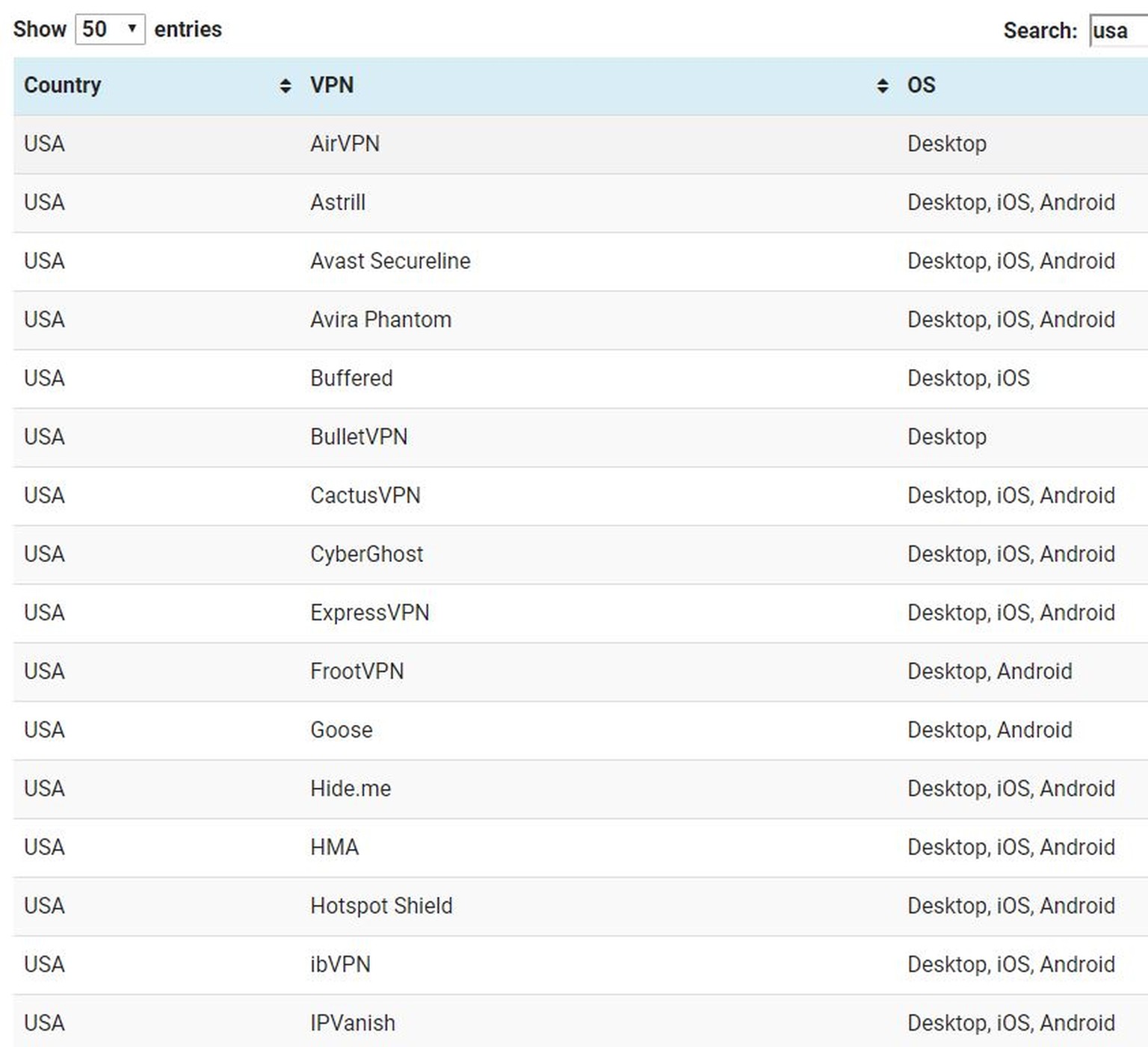Click the OS column header
Image resolution: width=1148 pixels, height=1047 pixels.
[x=921, y=85]
